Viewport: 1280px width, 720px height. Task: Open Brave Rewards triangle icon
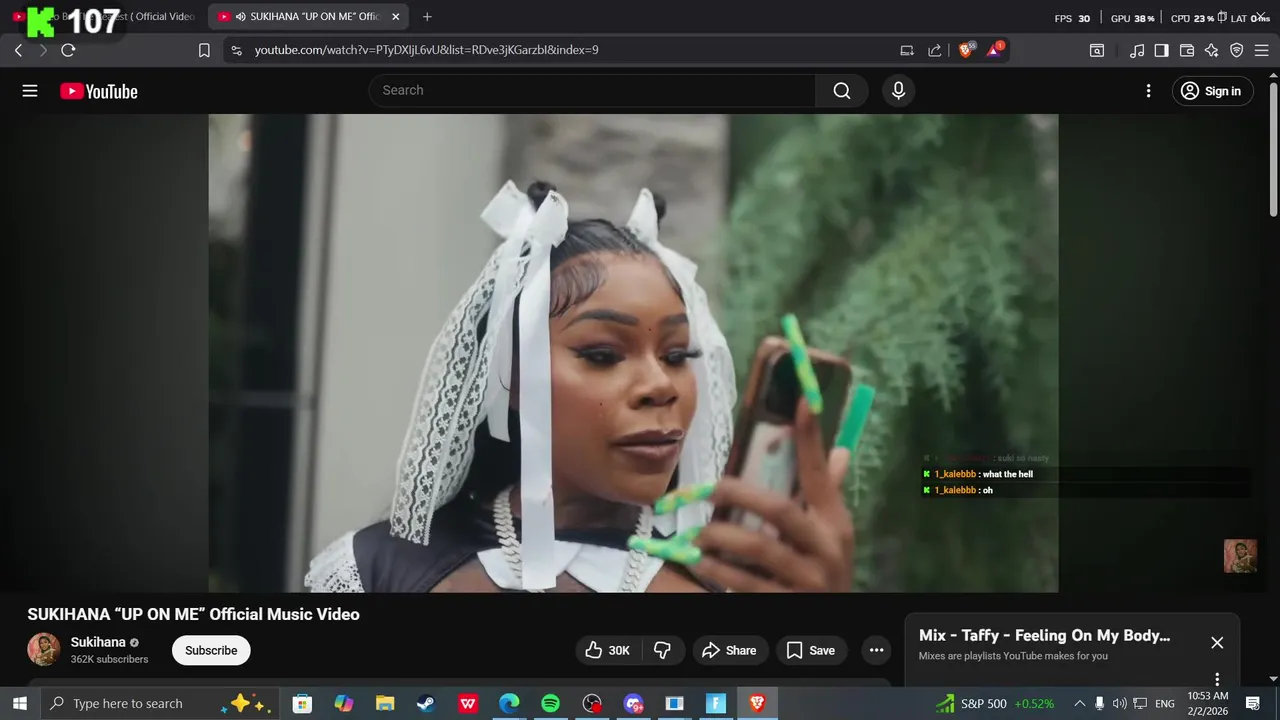pos(994,49)
